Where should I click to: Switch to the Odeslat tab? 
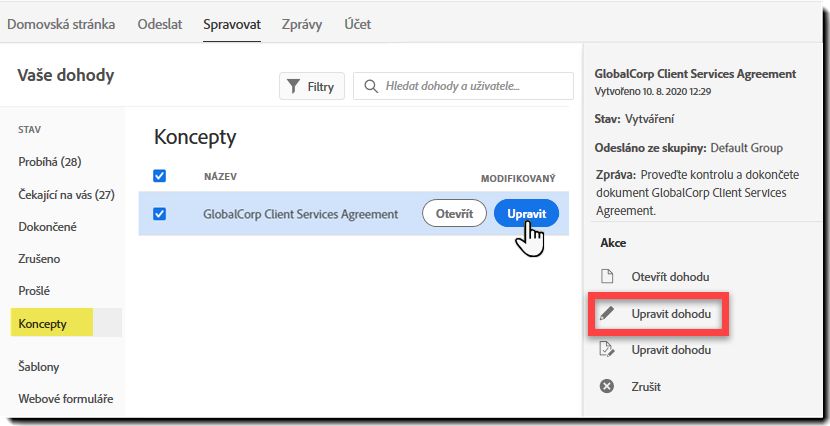(160, 24)
